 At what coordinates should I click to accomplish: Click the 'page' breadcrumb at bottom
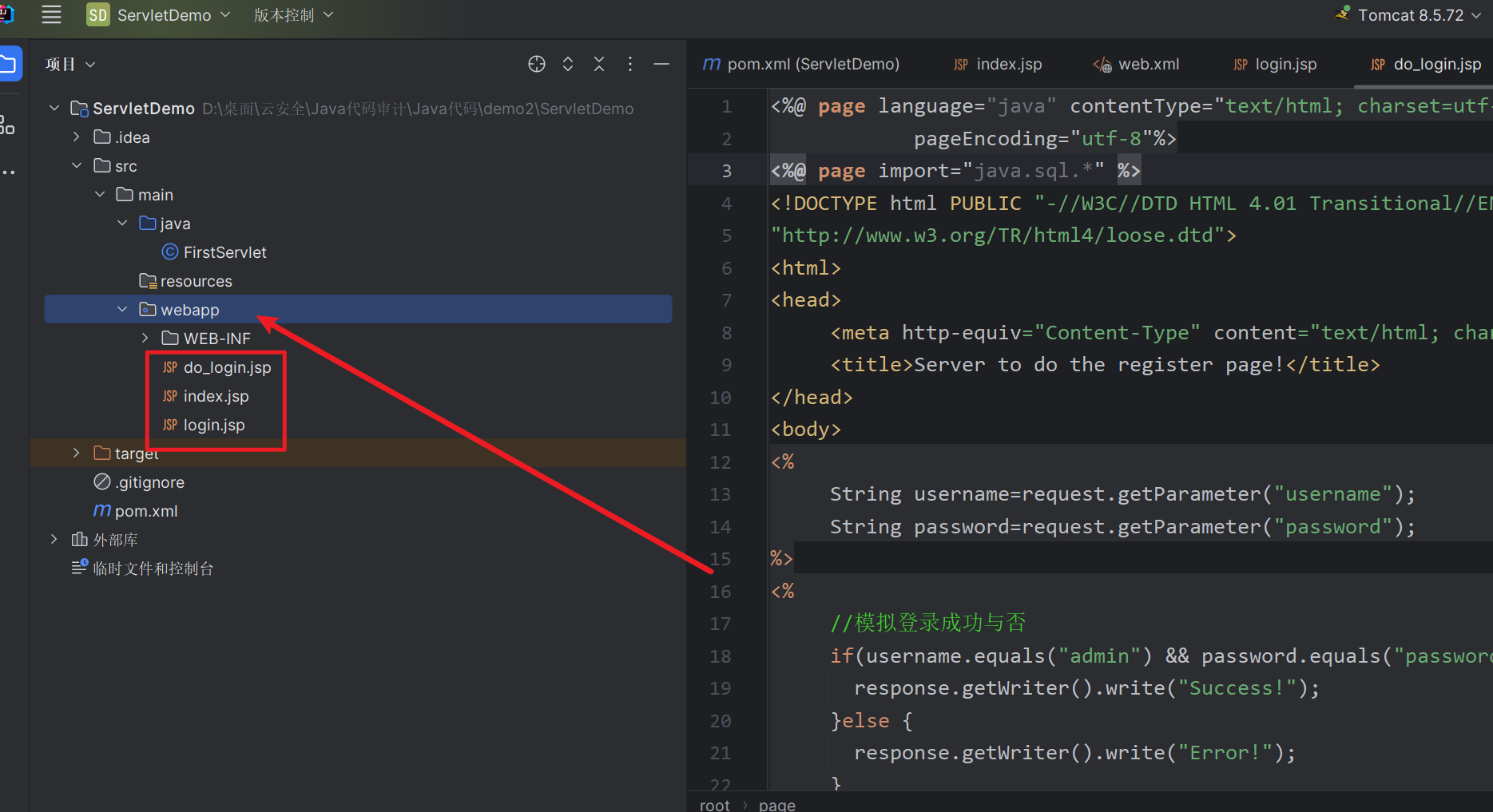click(x=776, y=805)
